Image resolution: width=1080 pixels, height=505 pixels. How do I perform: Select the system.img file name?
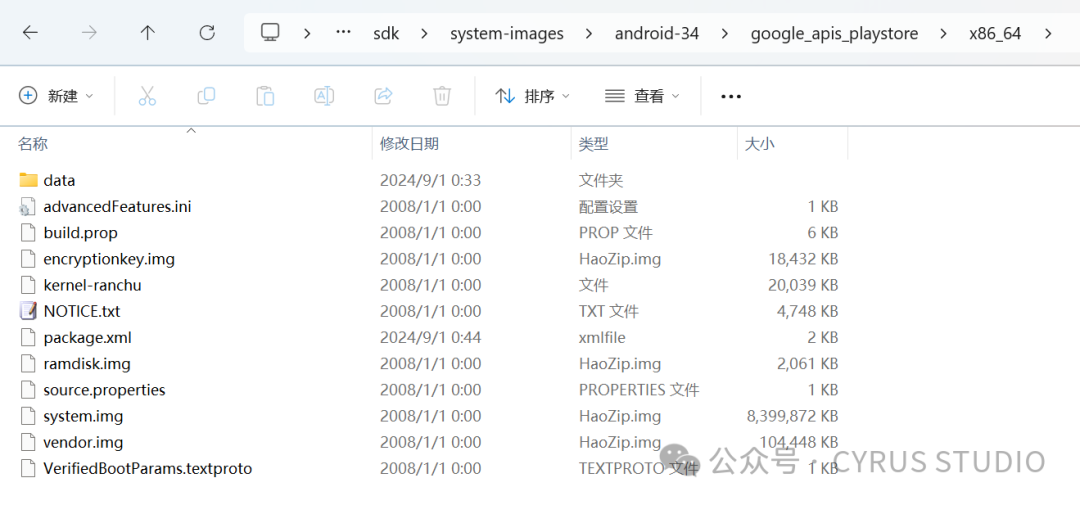click(x=83, y=416)
